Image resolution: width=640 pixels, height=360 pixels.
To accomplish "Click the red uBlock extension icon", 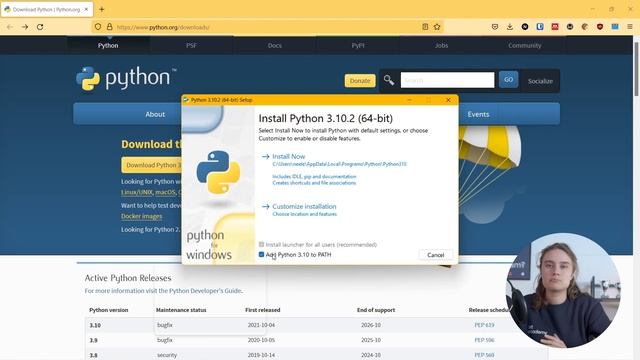I will click(x=600, y=27).
